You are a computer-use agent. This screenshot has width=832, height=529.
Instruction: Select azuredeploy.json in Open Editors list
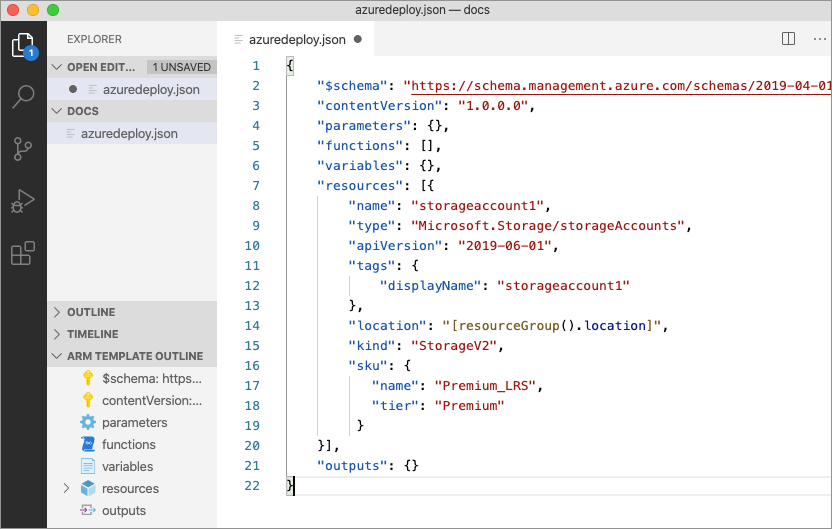point(150,89)
